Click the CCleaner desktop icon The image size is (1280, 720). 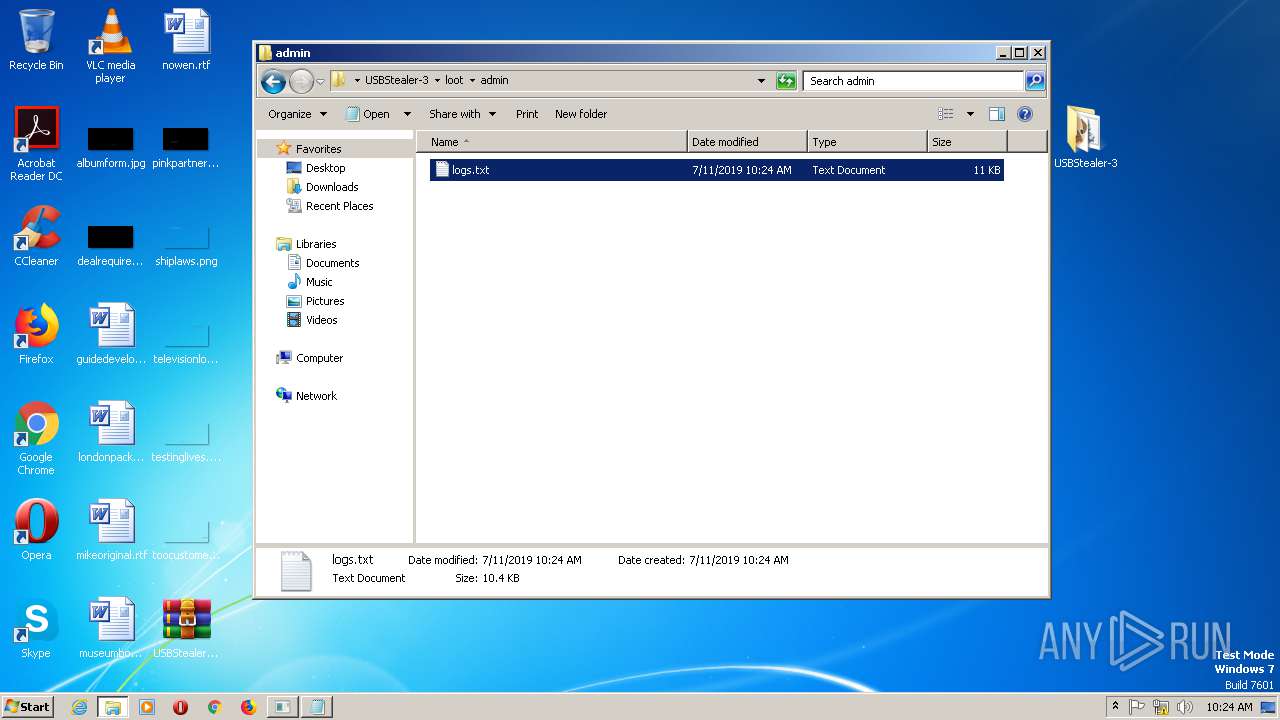click(36, 237)
